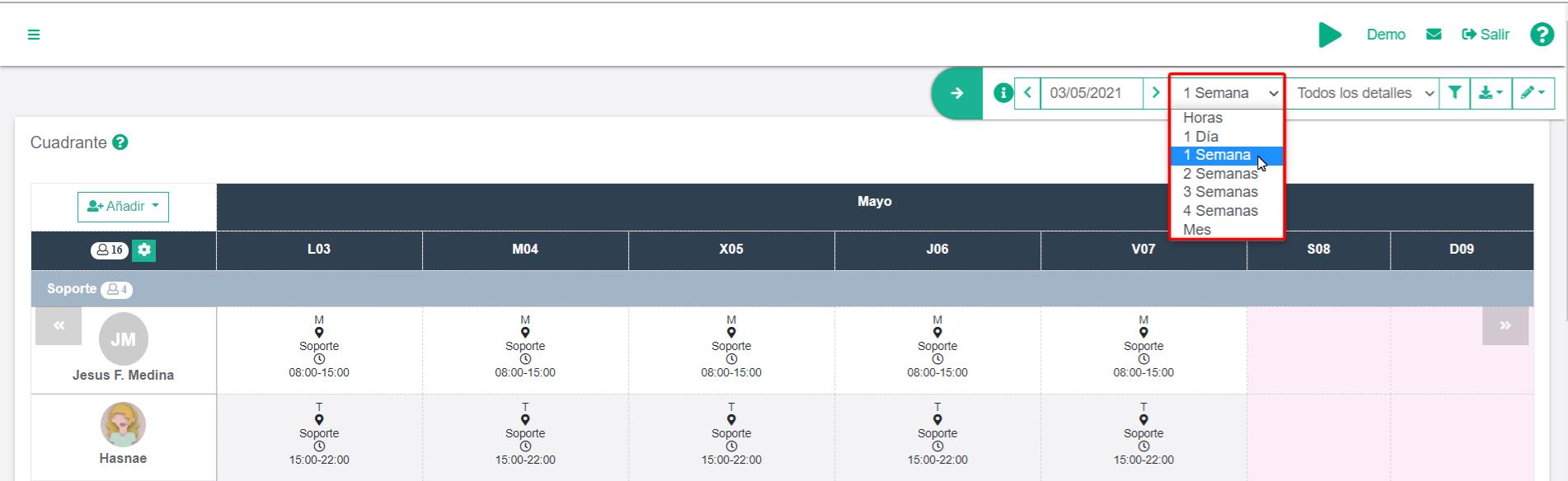The width and height of the screenshot is (1568, 481).
Task: Click Cuadrante help question mark icon
Action: [x=120, y=142]
